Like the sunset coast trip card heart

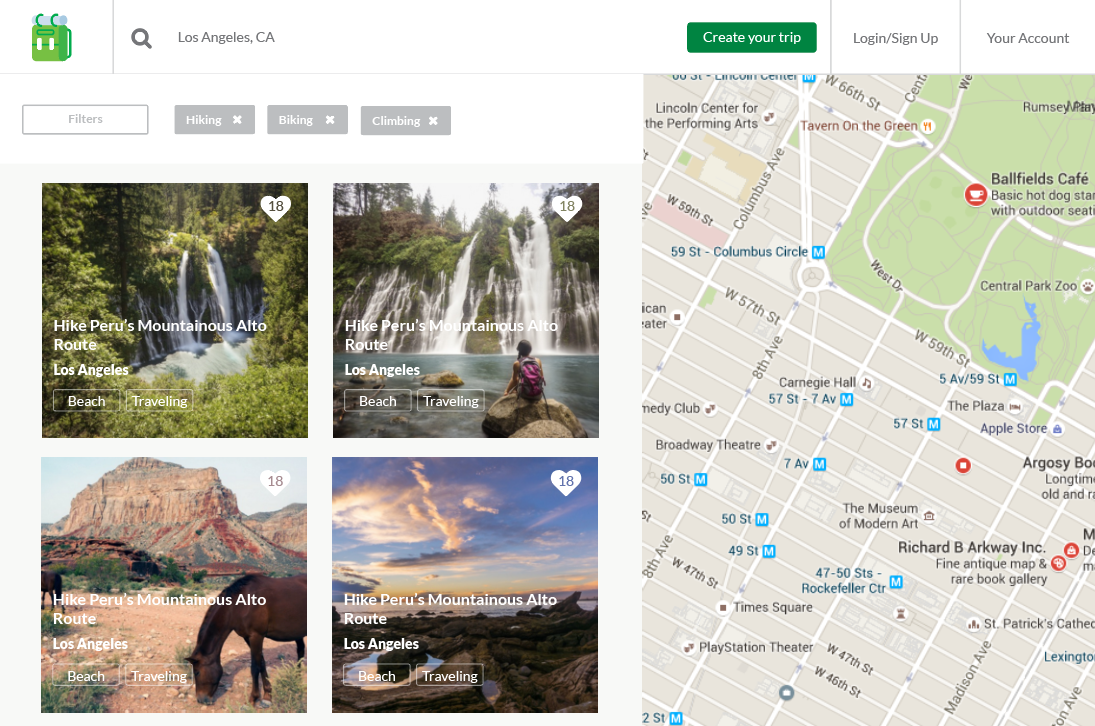click(566, 482)
